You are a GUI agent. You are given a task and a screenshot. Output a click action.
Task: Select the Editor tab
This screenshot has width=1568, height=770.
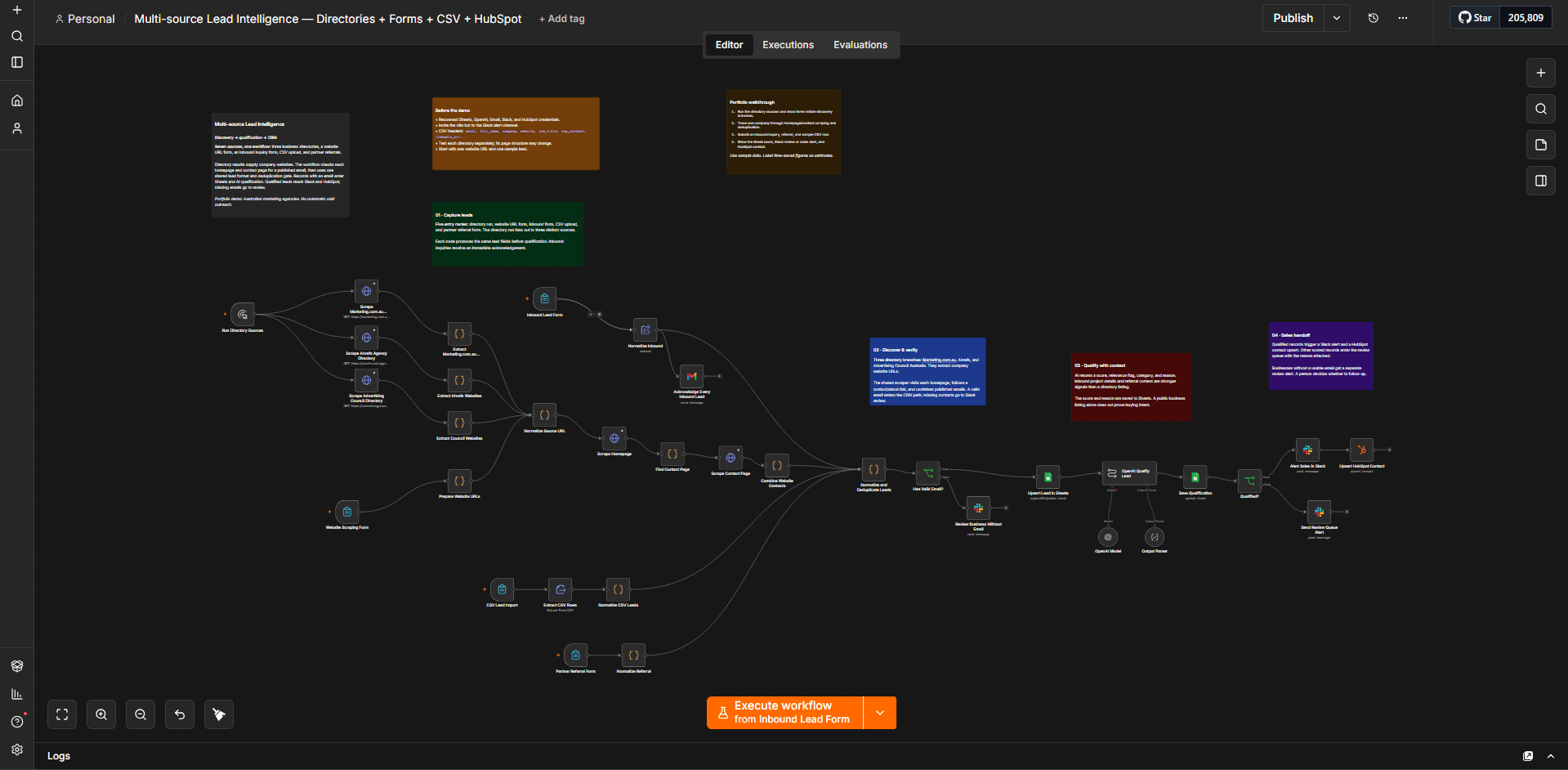pyautogui.click(x=729, y=45)
